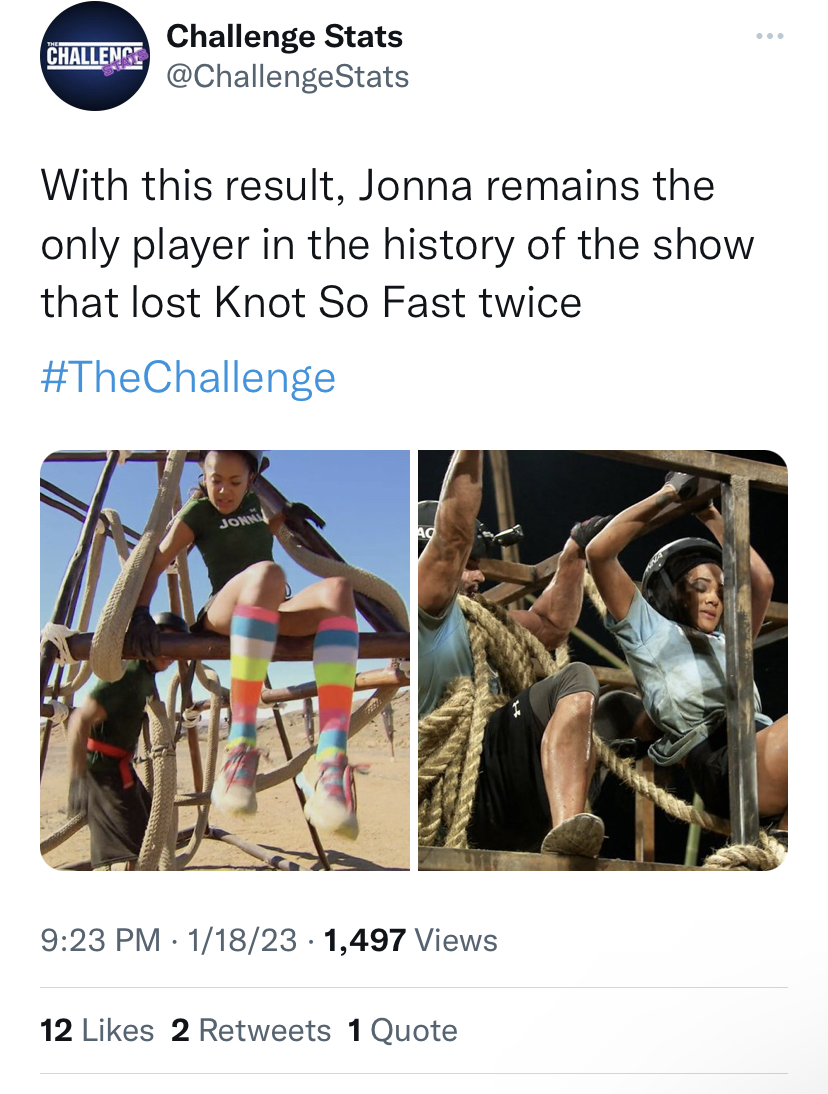This screenshot has width=828, height=1094.
Task: Open the @ChallengeStats handle link
Action: (x=287, y=77)
